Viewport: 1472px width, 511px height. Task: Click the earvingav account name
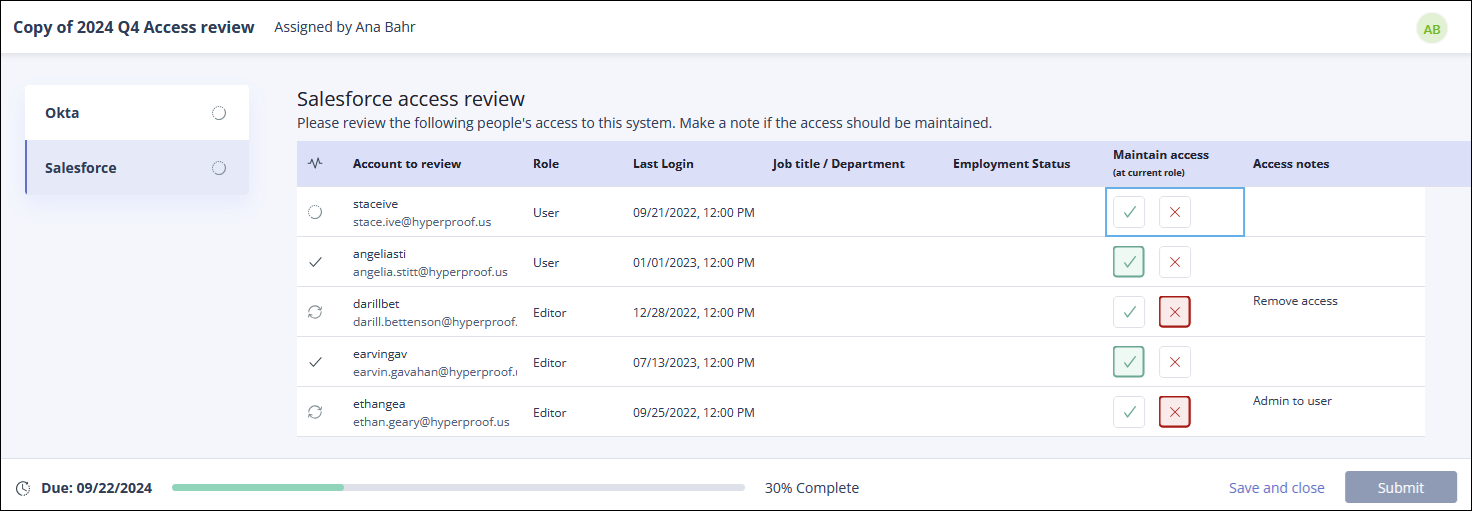tap(380, 354)
